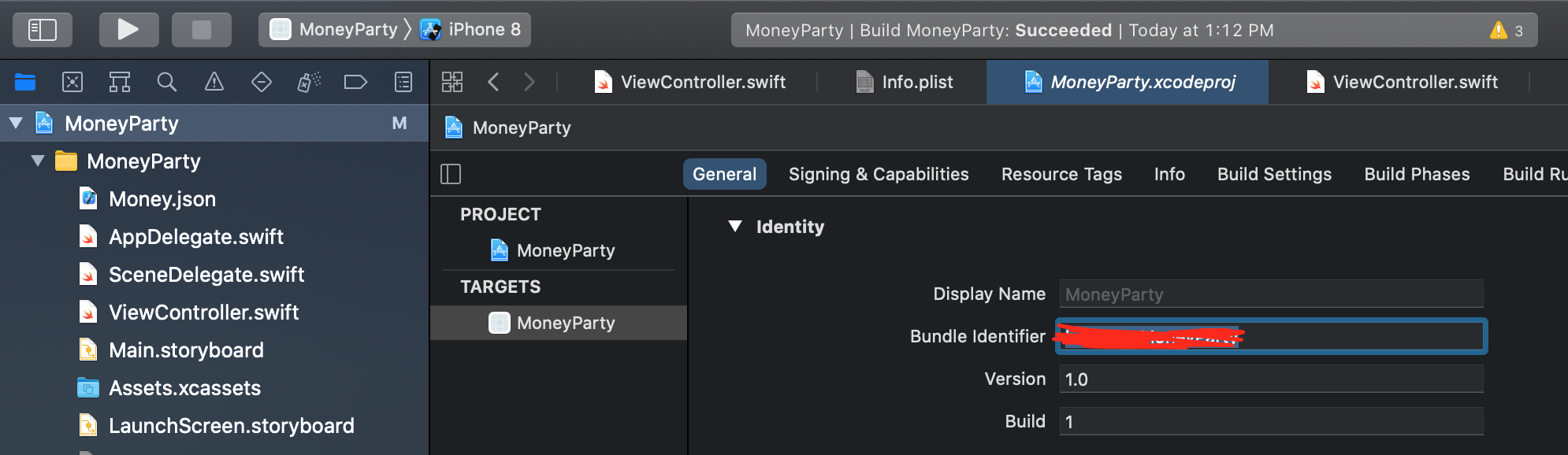Hide the project and targets list
Image resolution: width=1568 pixels, height=455 pixels.
pyautogui.click(x=451, y=174)
